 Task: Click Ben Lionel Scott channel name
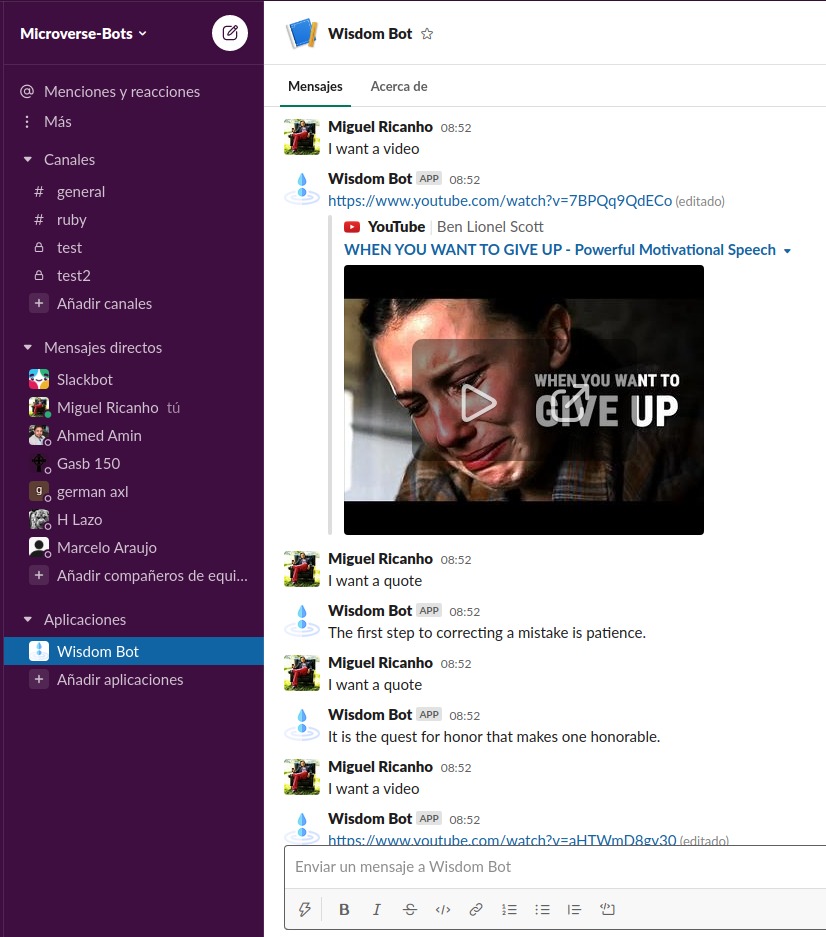pyautogui.click(x=490, y=227)
